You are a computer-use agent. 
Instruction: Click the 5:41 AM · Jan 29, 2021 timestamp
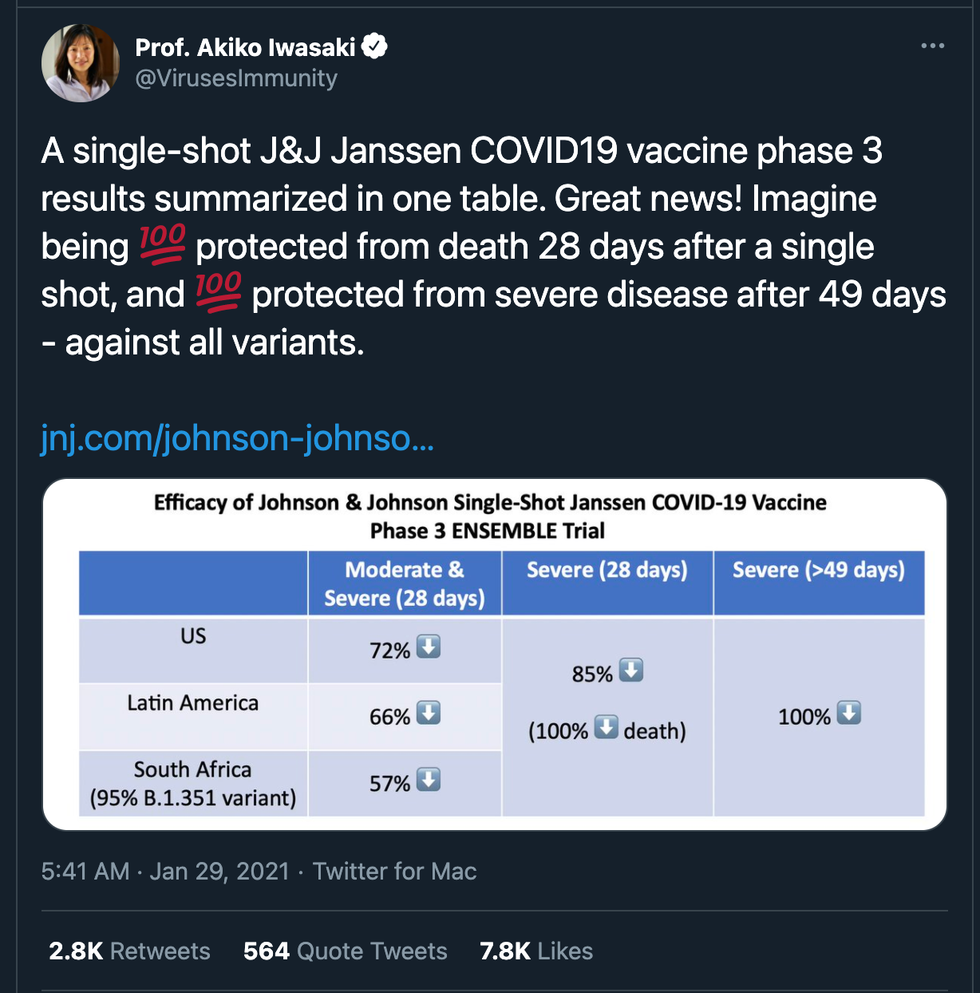tap(167, 871)
